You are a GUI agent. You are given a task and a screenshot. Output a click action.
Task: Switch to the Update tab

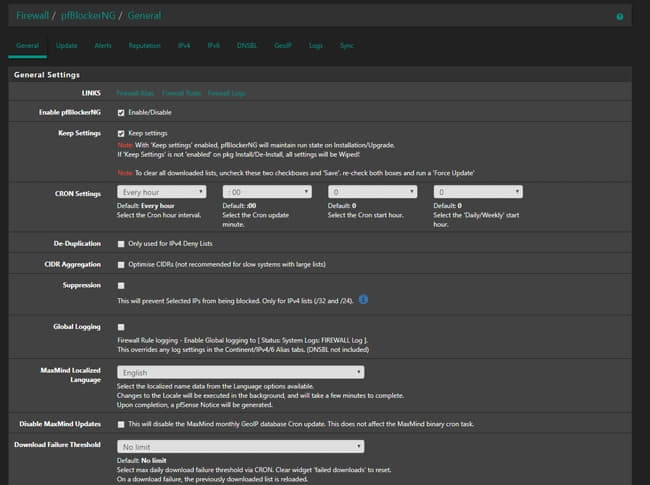[x=66, y=46]
